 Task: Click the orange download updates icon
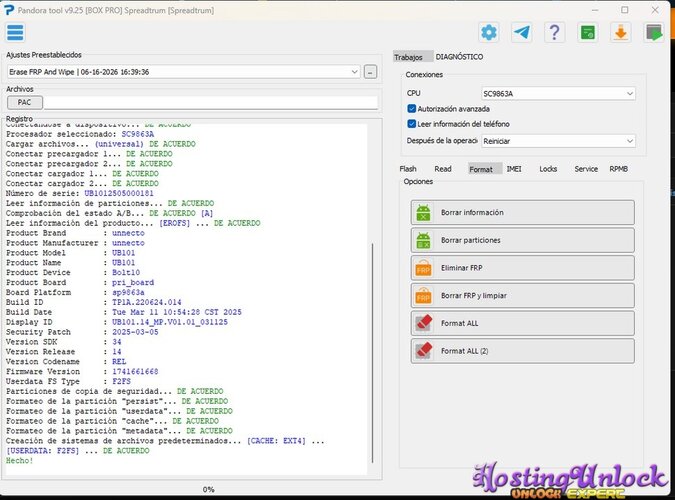coord(620,32)
